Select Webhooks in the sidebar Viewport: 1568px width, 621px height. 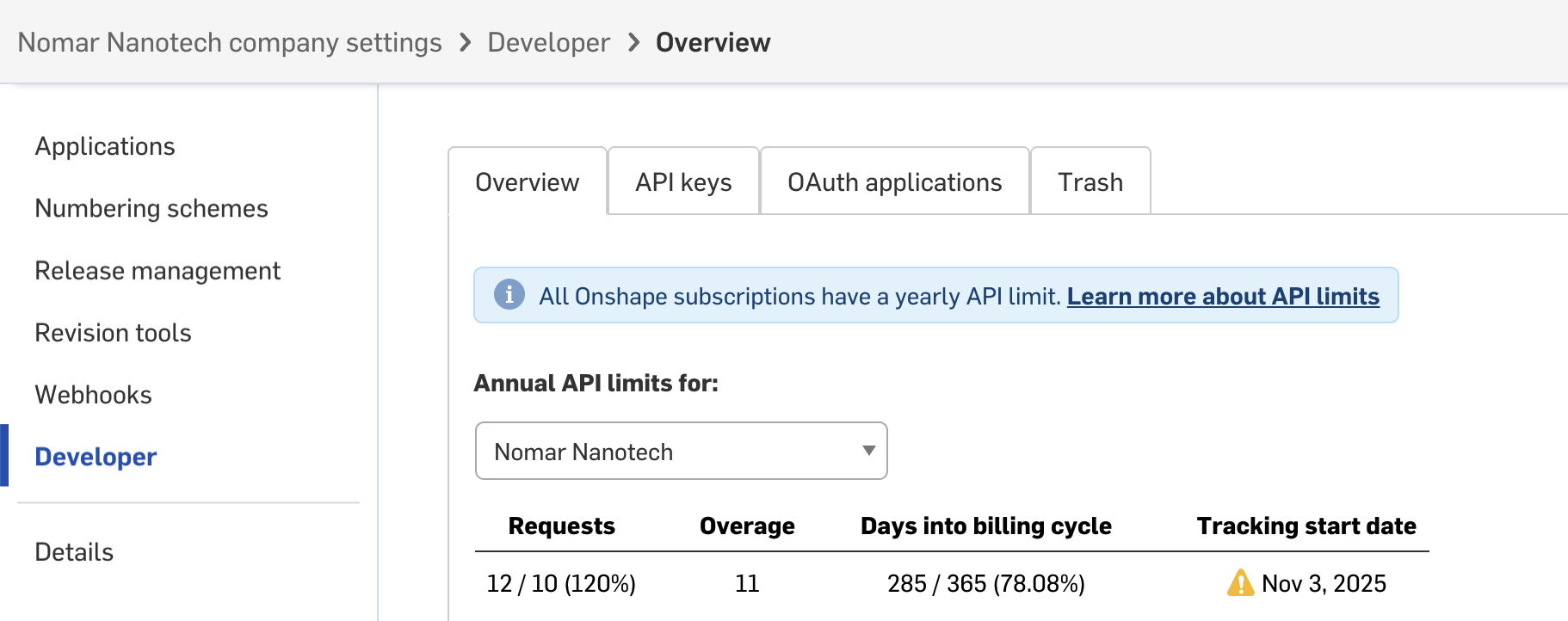(x=93, y=394)
